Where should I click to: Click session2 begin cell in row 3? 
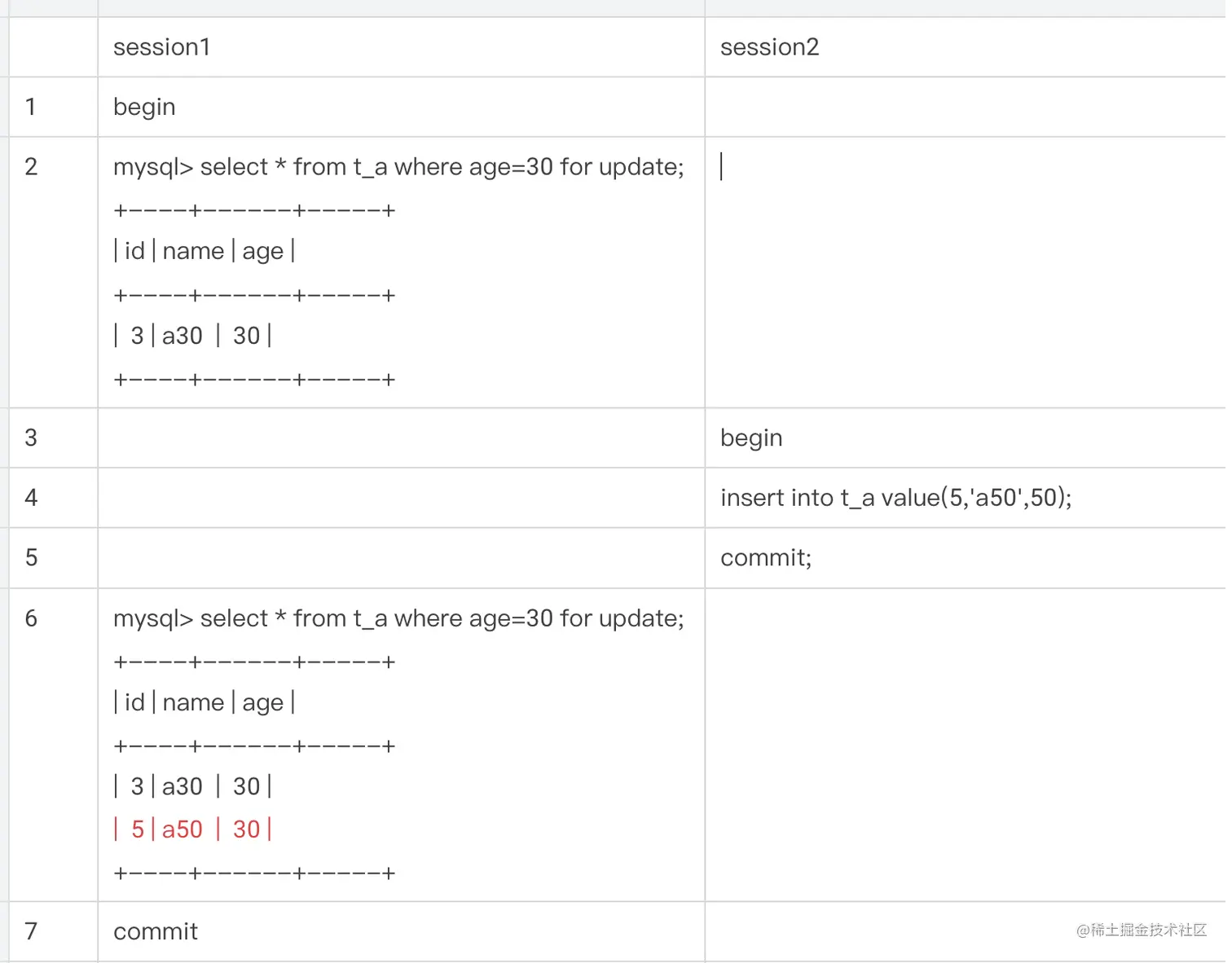966,438
